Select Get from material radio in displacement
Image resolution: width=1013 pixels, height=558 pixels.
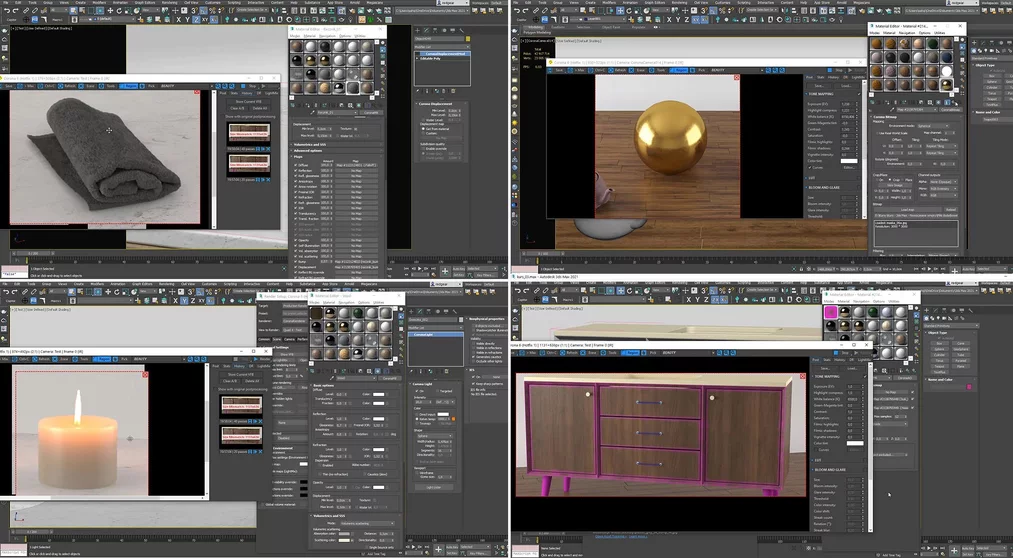coord(423,129)
